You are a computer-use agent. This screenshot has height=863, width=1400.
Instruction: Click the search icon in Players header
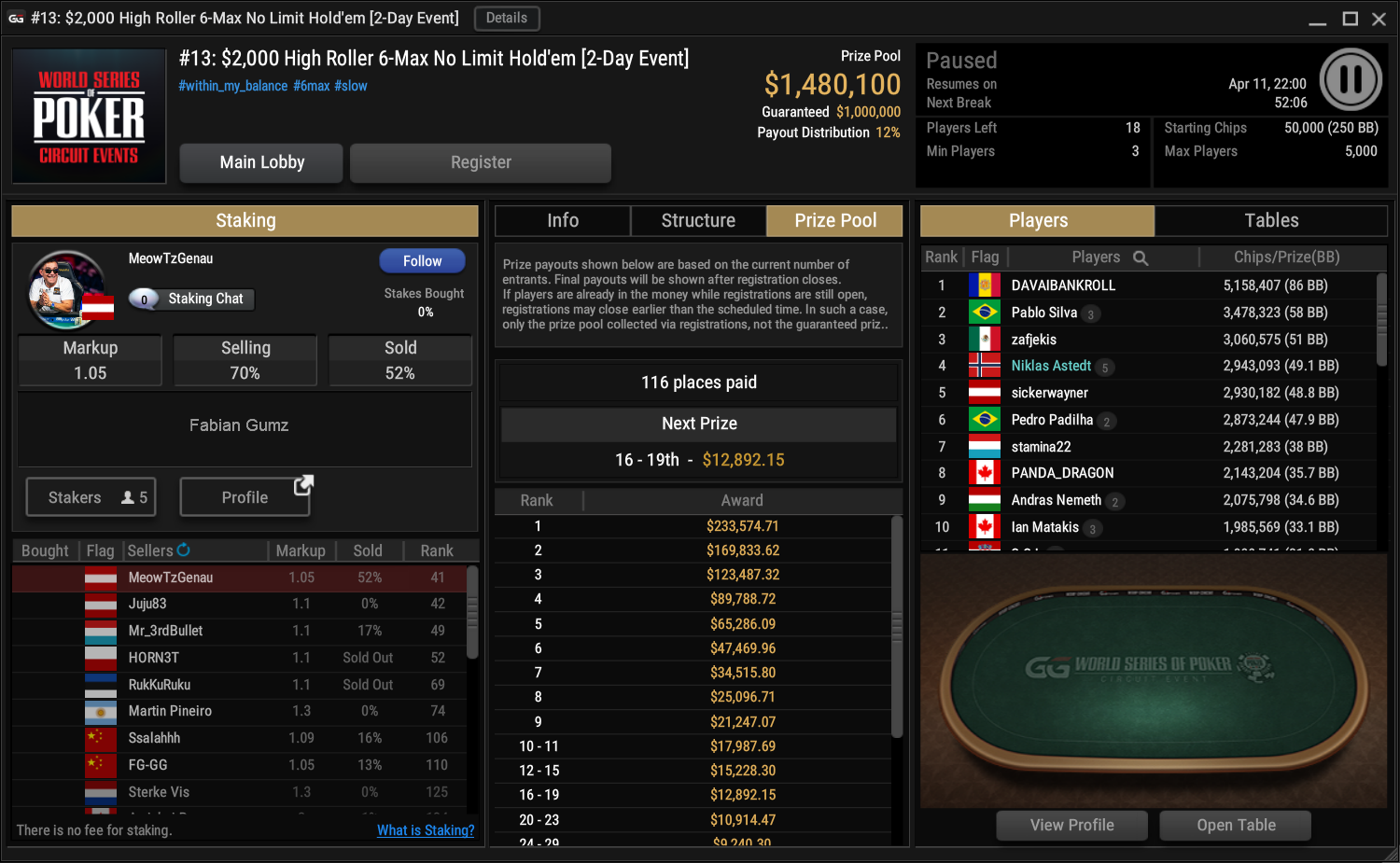(x=1141, y=258)
